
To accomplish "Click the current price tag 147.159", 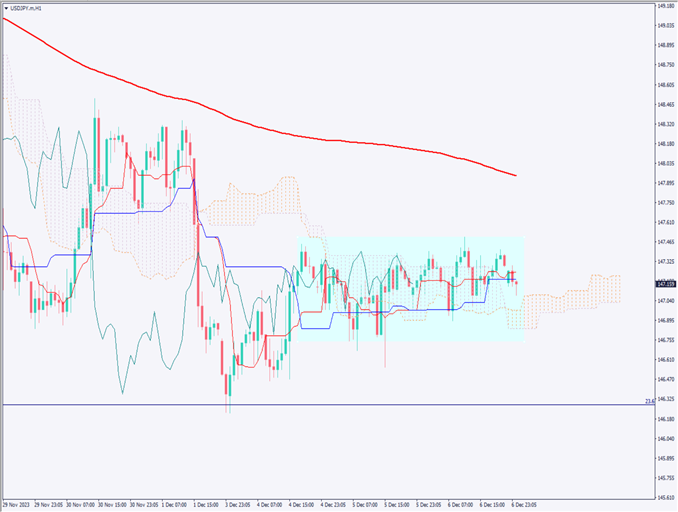I will (666, 283).
